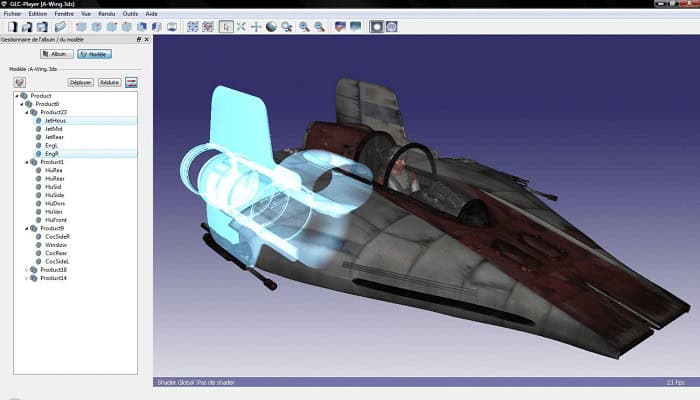Select JetHous in the model tree
This screenshot has height=400, width=700.
tap(55, 121)
